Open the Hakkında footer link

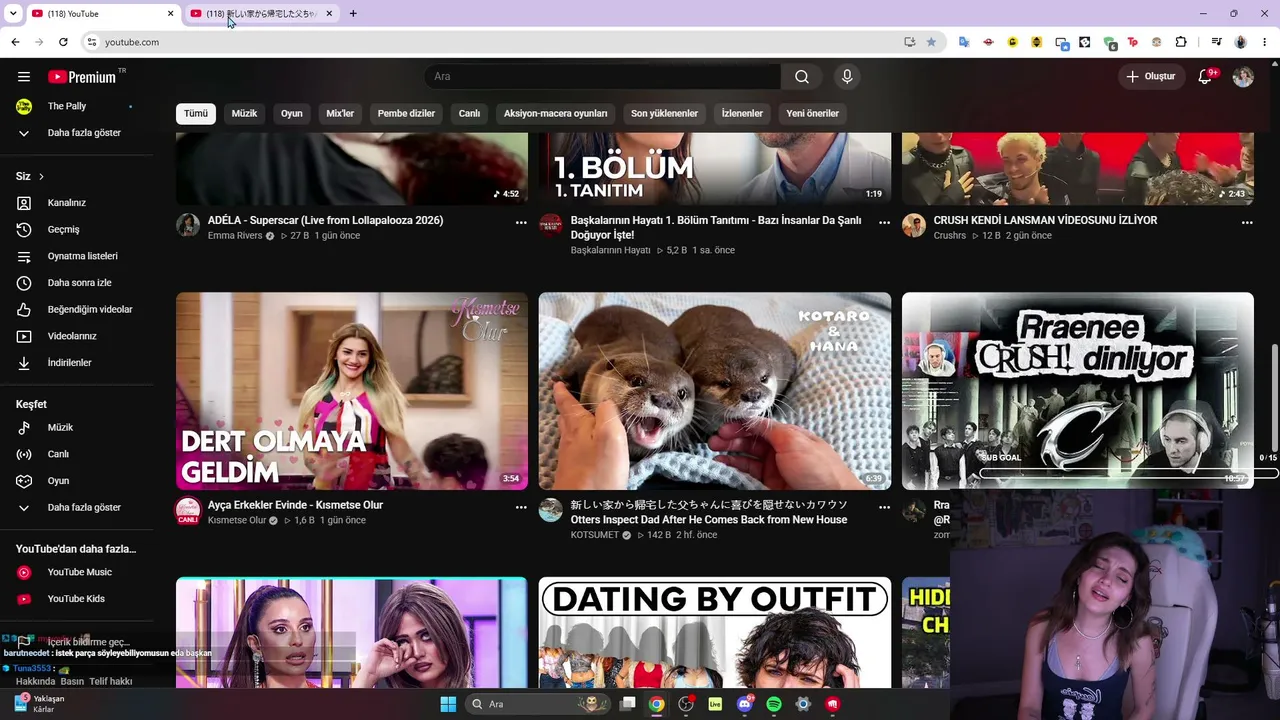point(36,681)
